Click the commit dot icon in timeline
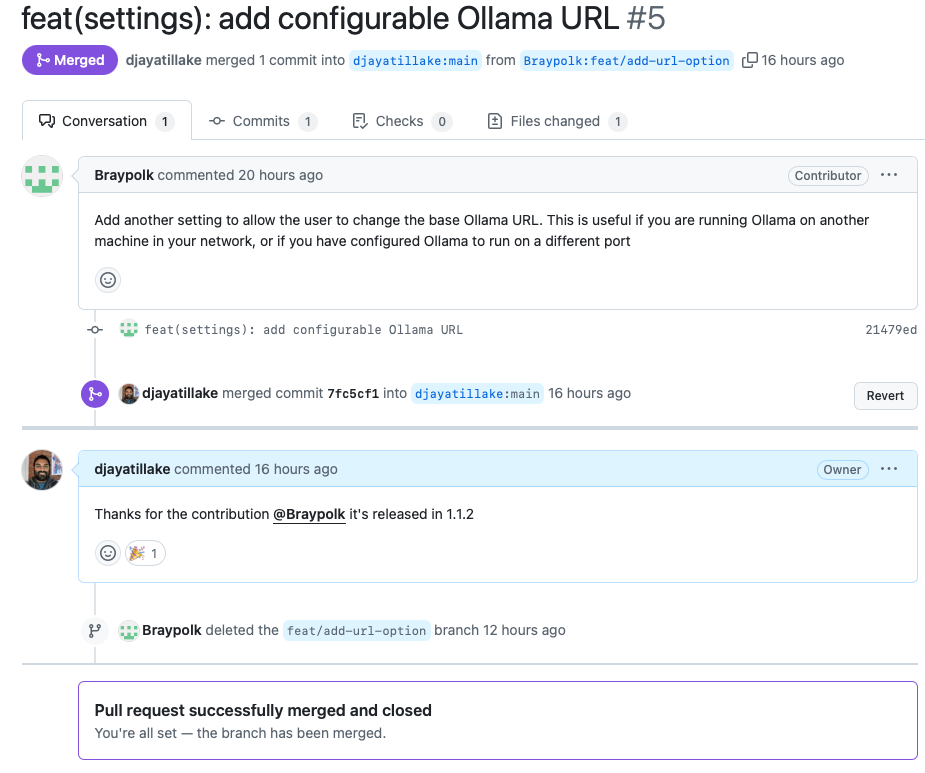This screenshot has width=925, height=773. pyautogui.click(x=95, y=330)
